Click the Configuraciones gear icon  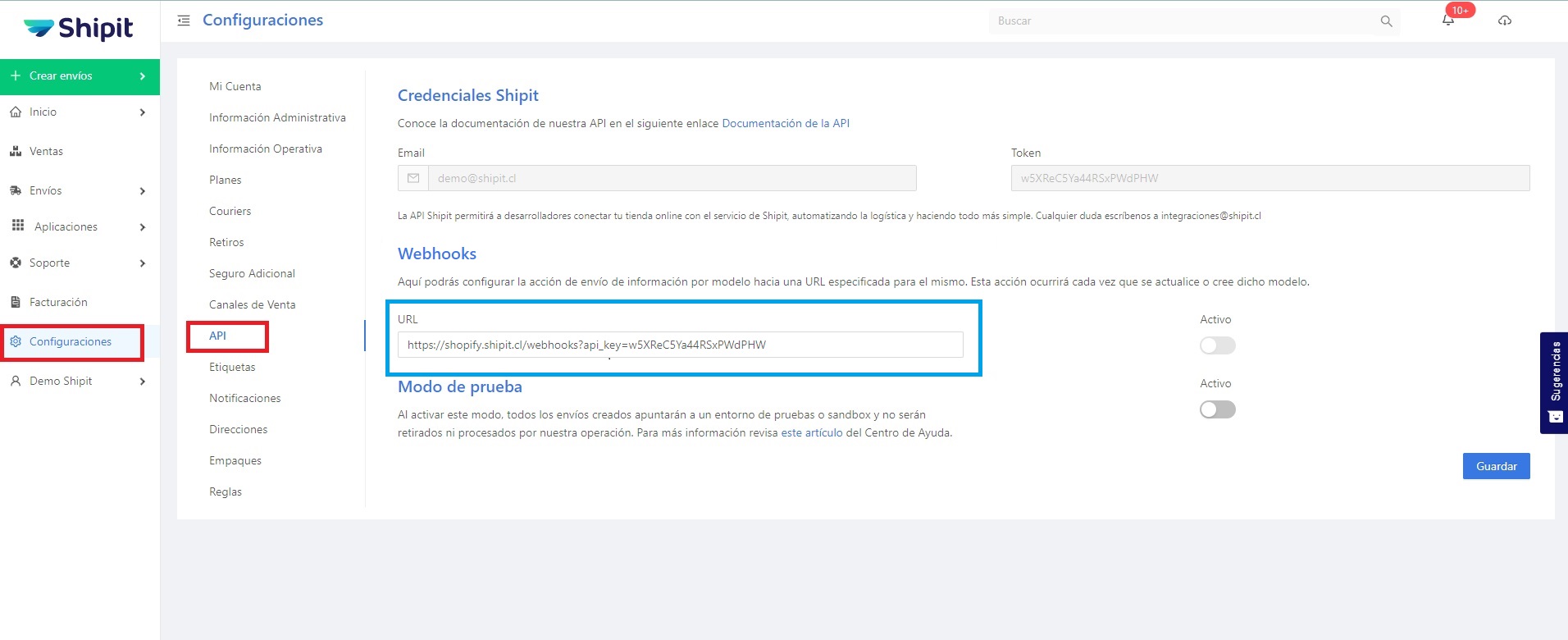(16, 341)
